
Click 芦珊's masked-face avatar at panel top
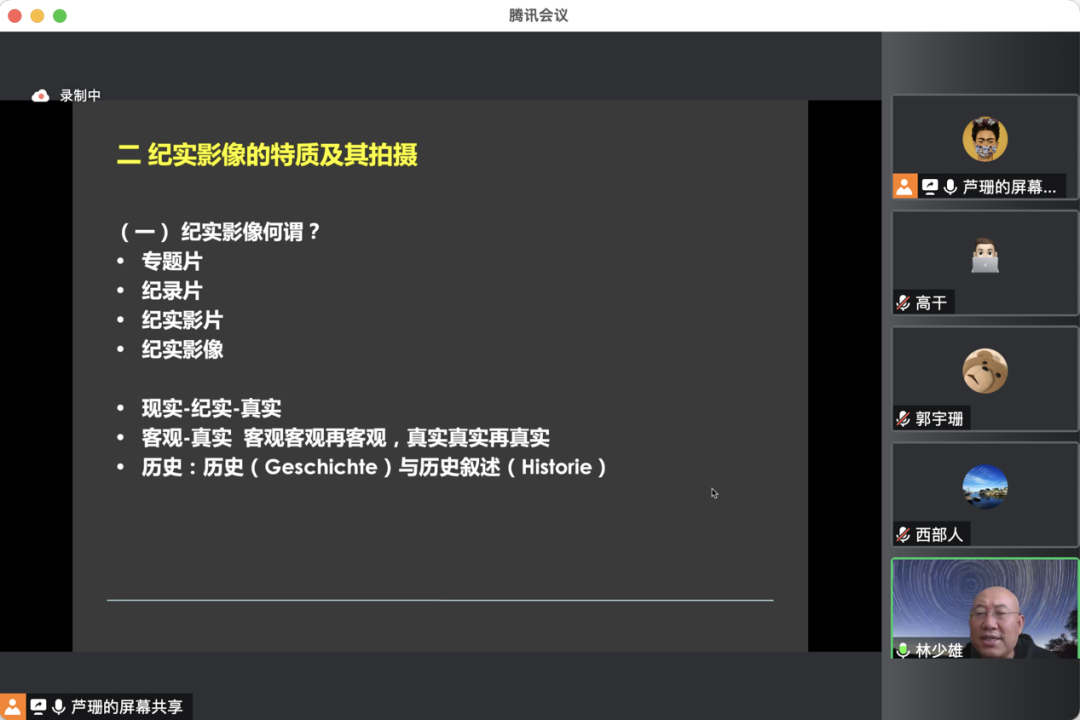coord(984,138)
